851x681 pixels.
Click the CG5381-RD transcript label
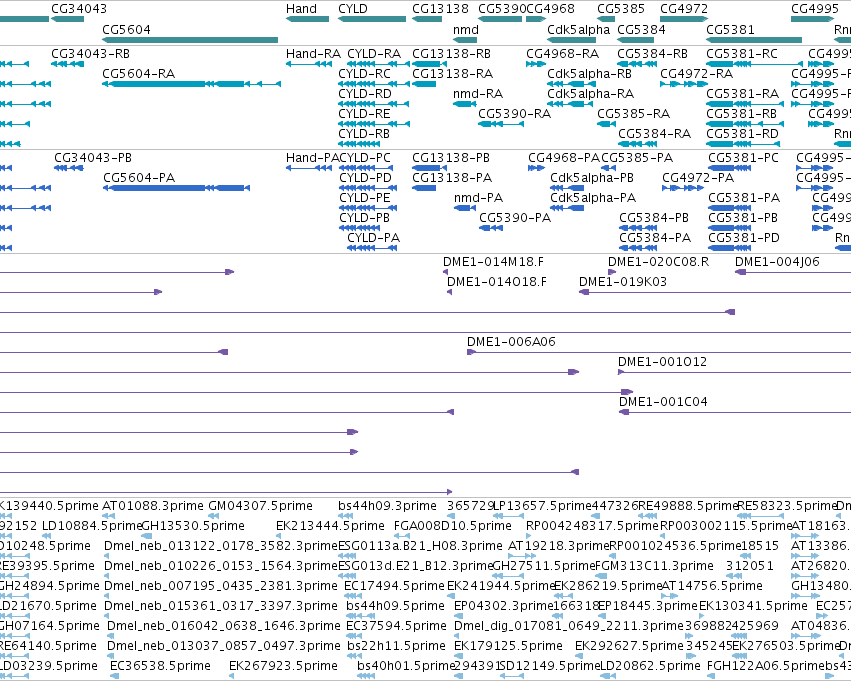[x=742, y=134]
